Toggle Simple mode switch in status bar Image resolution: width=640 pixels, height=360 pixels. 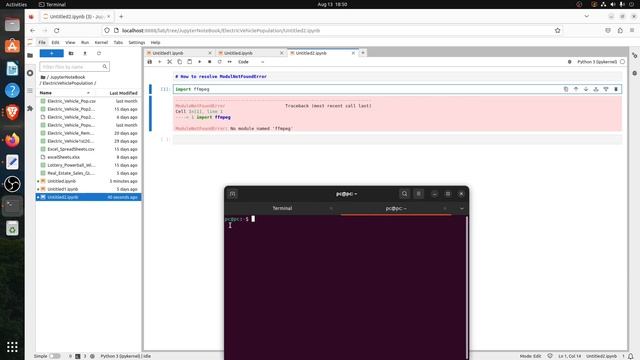click(55, 356)
